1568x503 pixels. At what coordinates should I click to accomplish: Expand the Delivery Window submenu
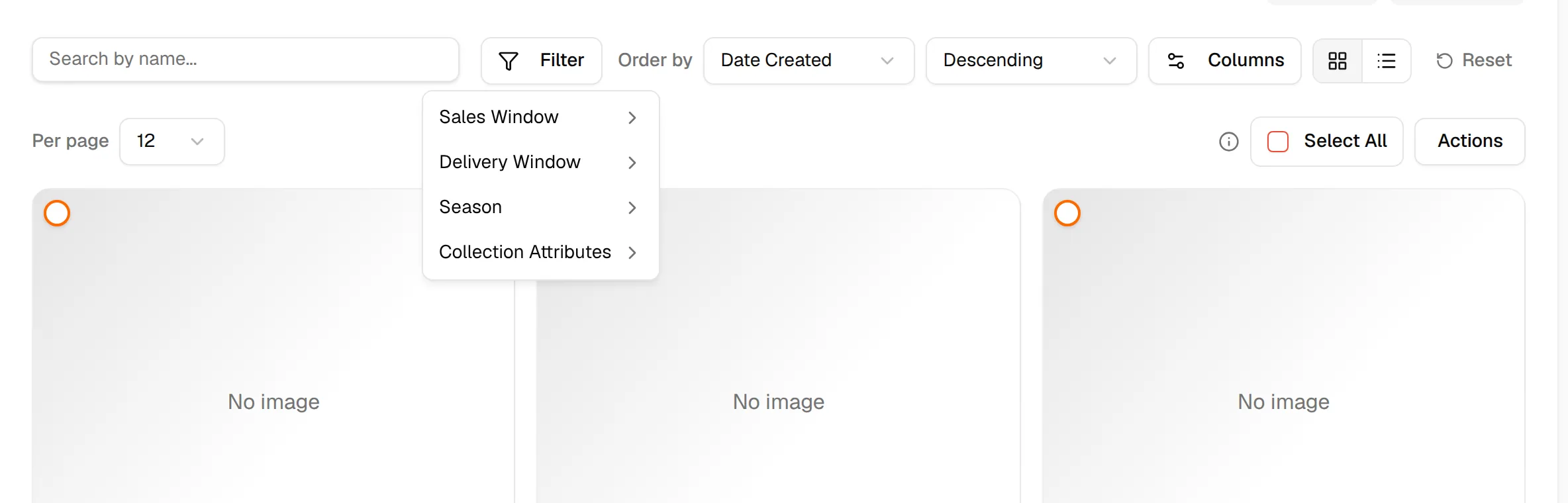[x=540, y=162]
